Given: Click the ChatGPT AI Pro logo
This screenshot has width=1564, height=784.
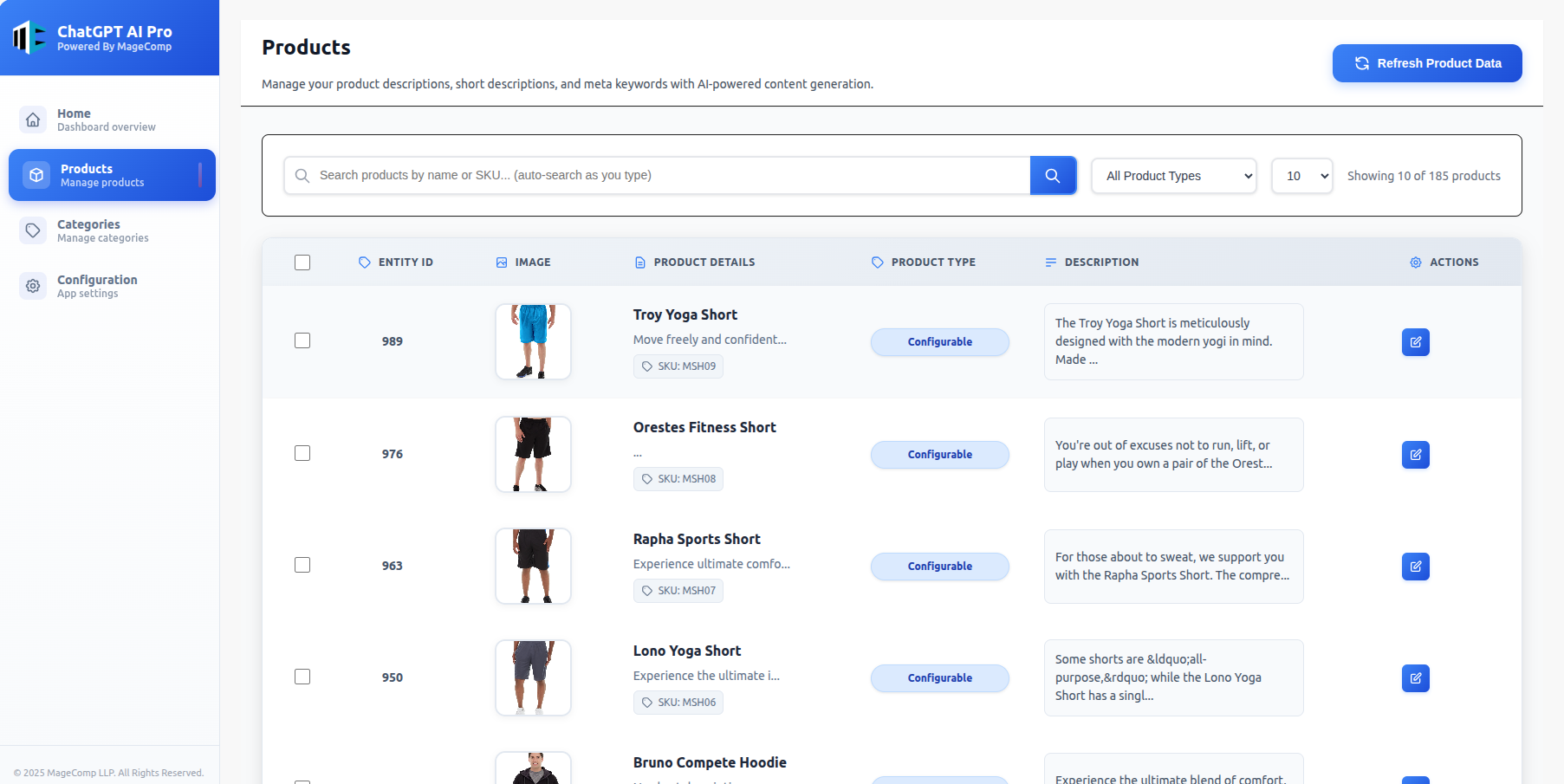Looking at the screenshot, I should (x=30, y=37).
